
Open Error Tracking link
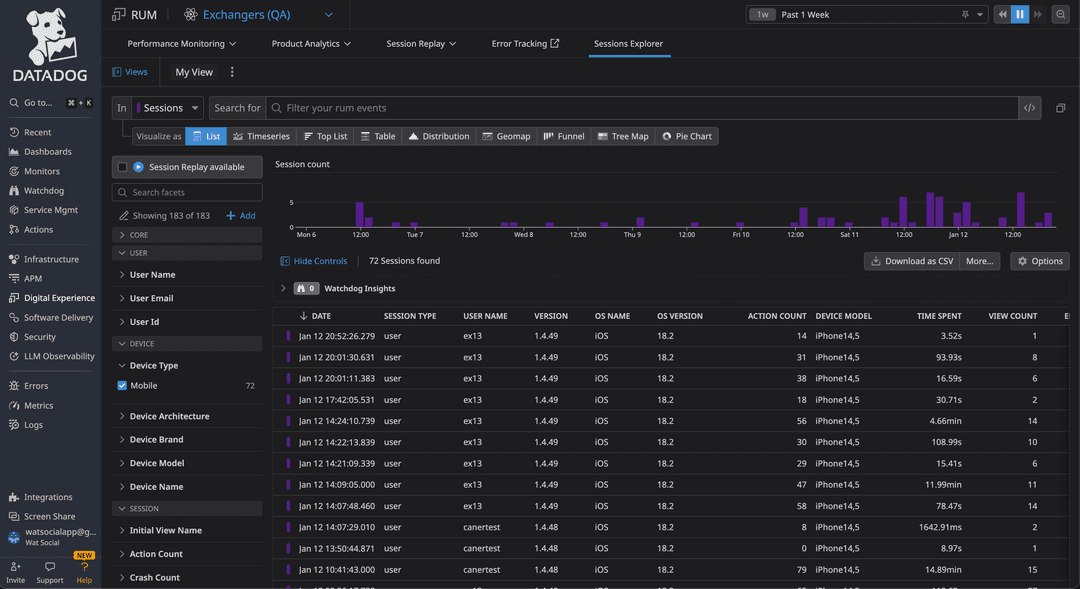(x=526, y=43)
